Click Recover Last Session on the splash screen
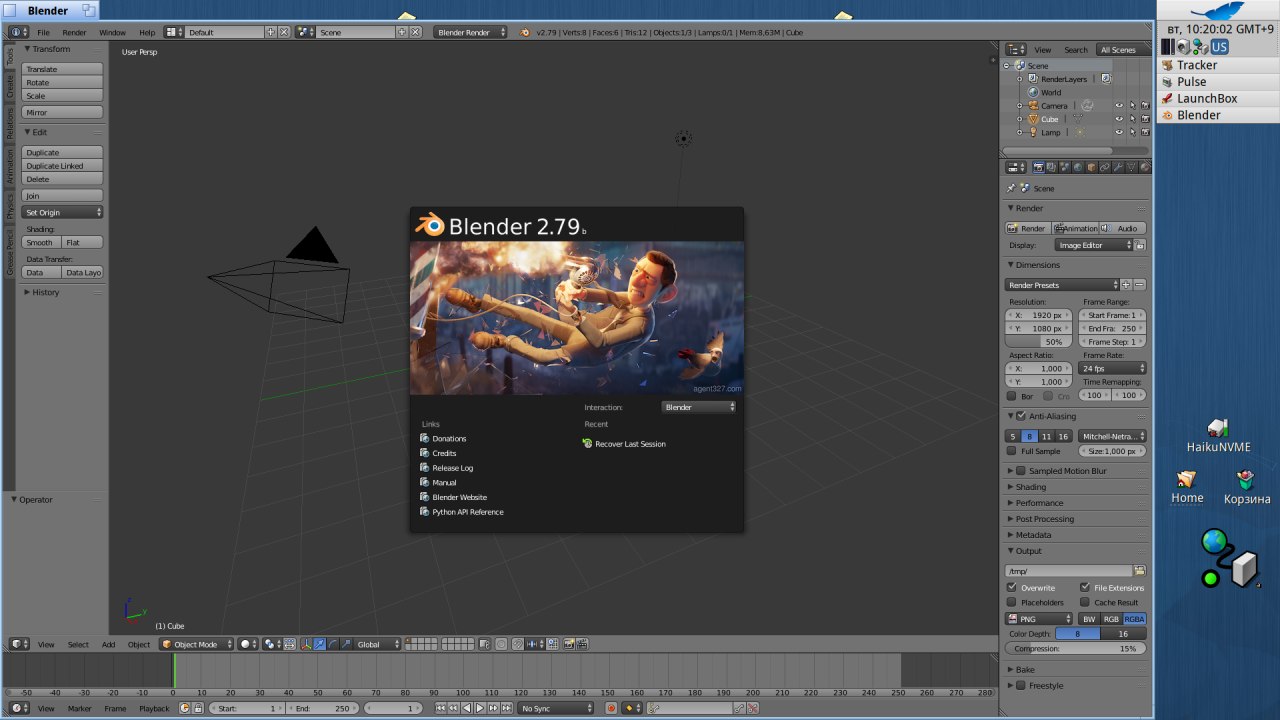 [x=630, y=444]
